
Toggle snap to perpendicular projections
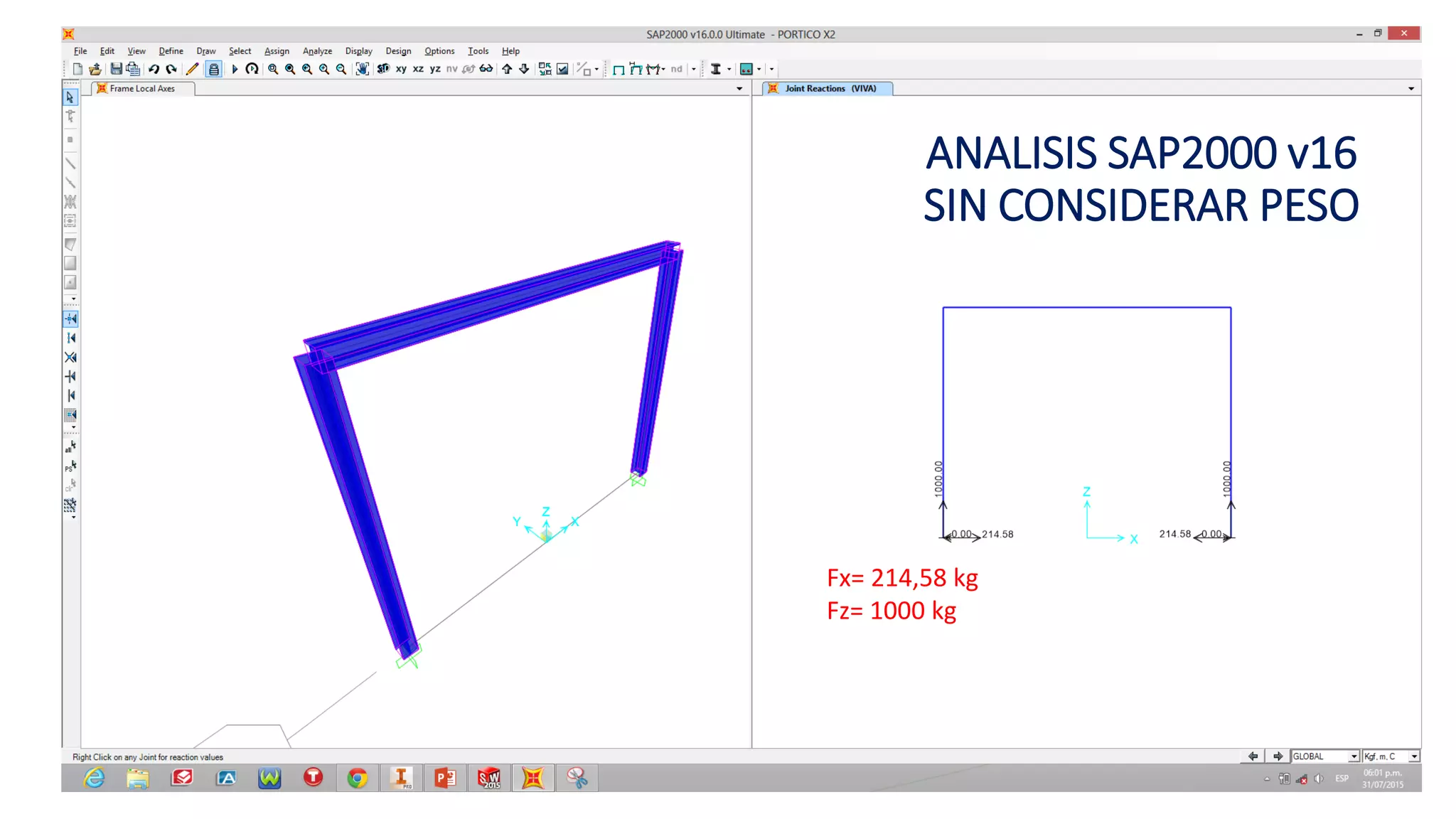70,376
